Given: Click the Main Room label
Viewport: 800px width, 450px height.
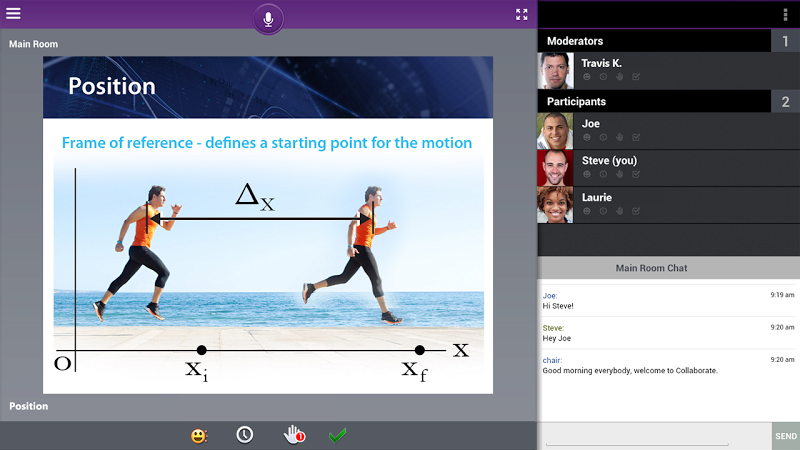Looking at the screenshot, I should tap(33, 44).
